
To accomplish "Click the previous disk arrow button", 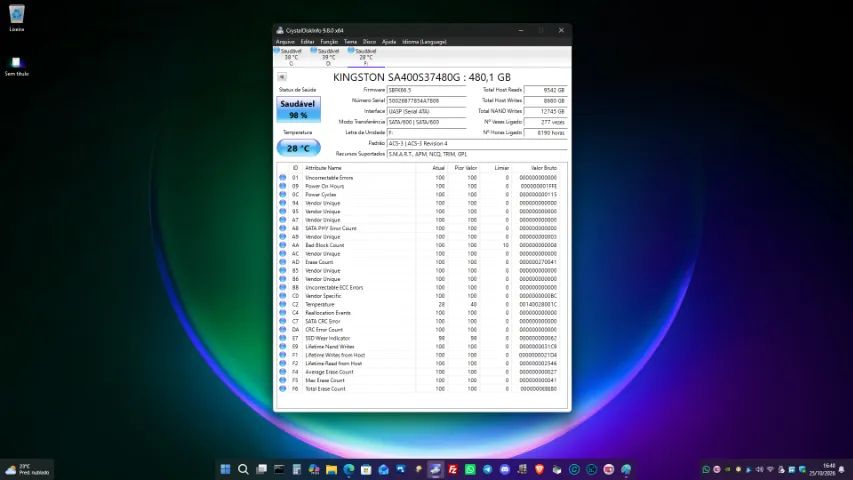I will [x=282, y=77].
